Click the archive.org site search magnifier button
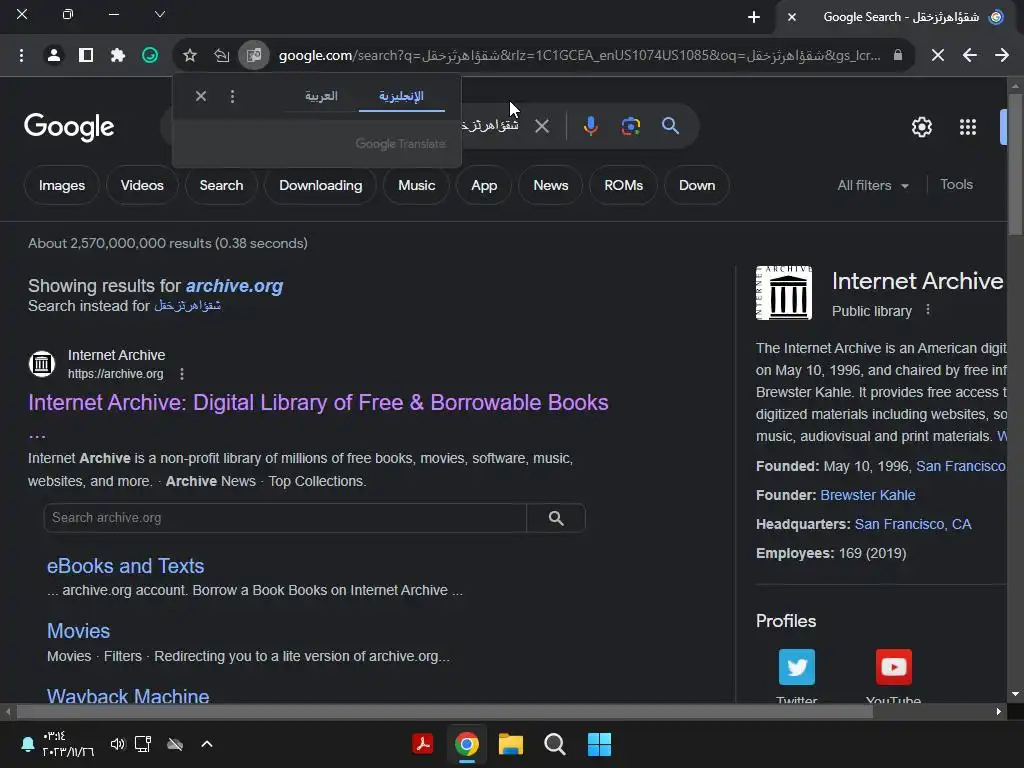The height and width of the screenshot is (768, 1024). click(x=556, y=518)
